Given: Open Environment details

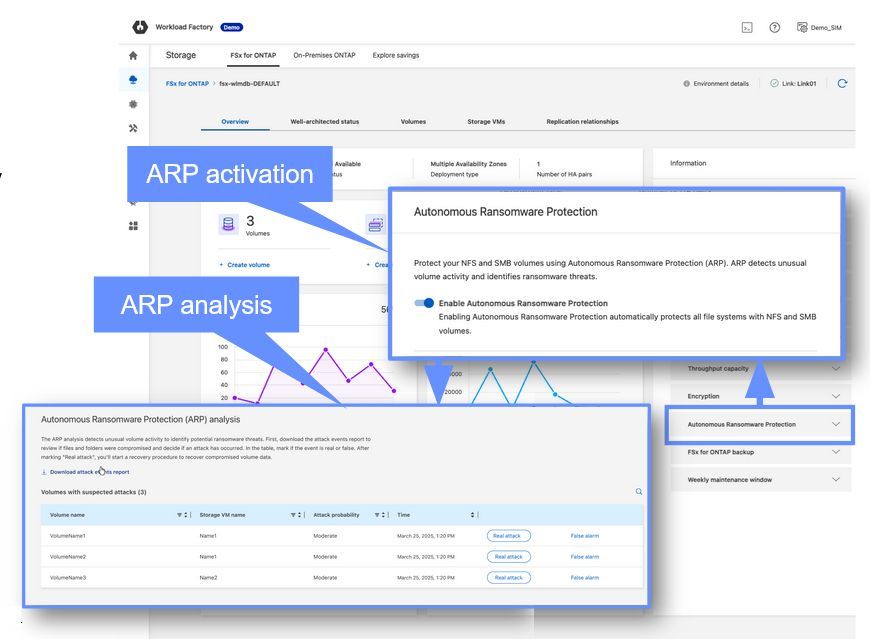Looking at the screenshot, I should click(x=721, y=84).
